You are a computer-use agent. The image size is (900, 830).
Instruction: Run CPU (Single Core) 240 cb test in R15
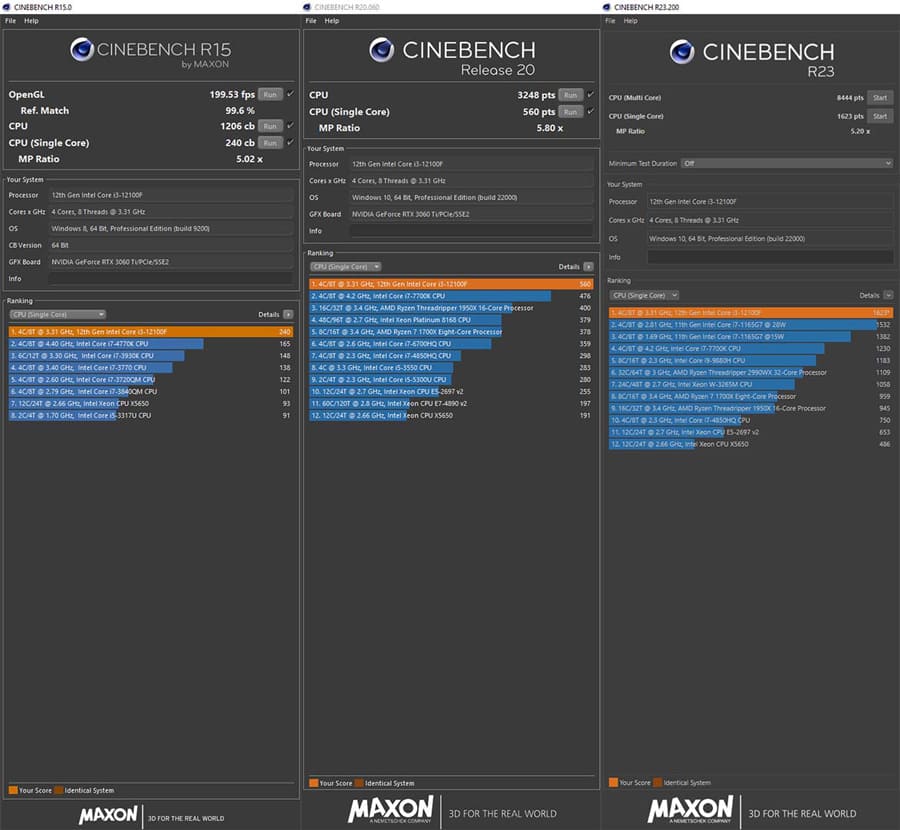[x=270, y=143]
